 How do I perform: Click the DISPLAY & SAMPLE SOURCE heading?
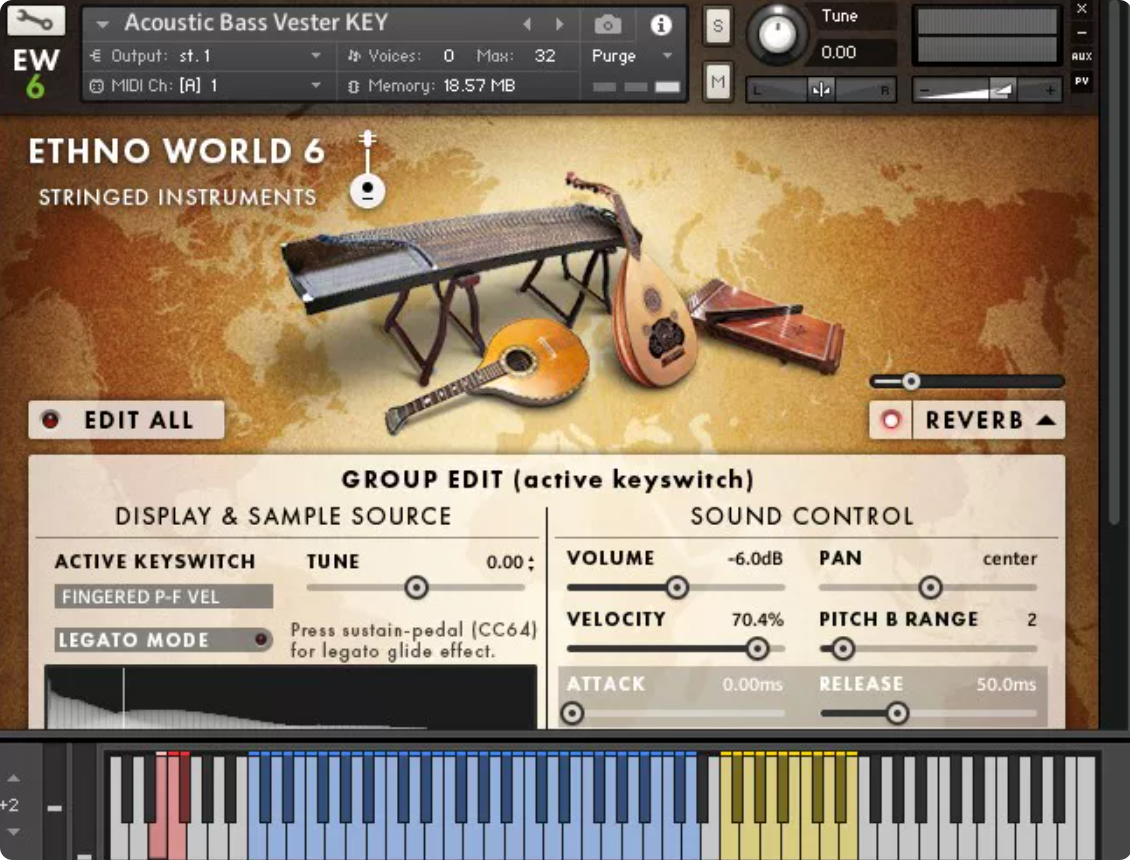click(283, 516)
